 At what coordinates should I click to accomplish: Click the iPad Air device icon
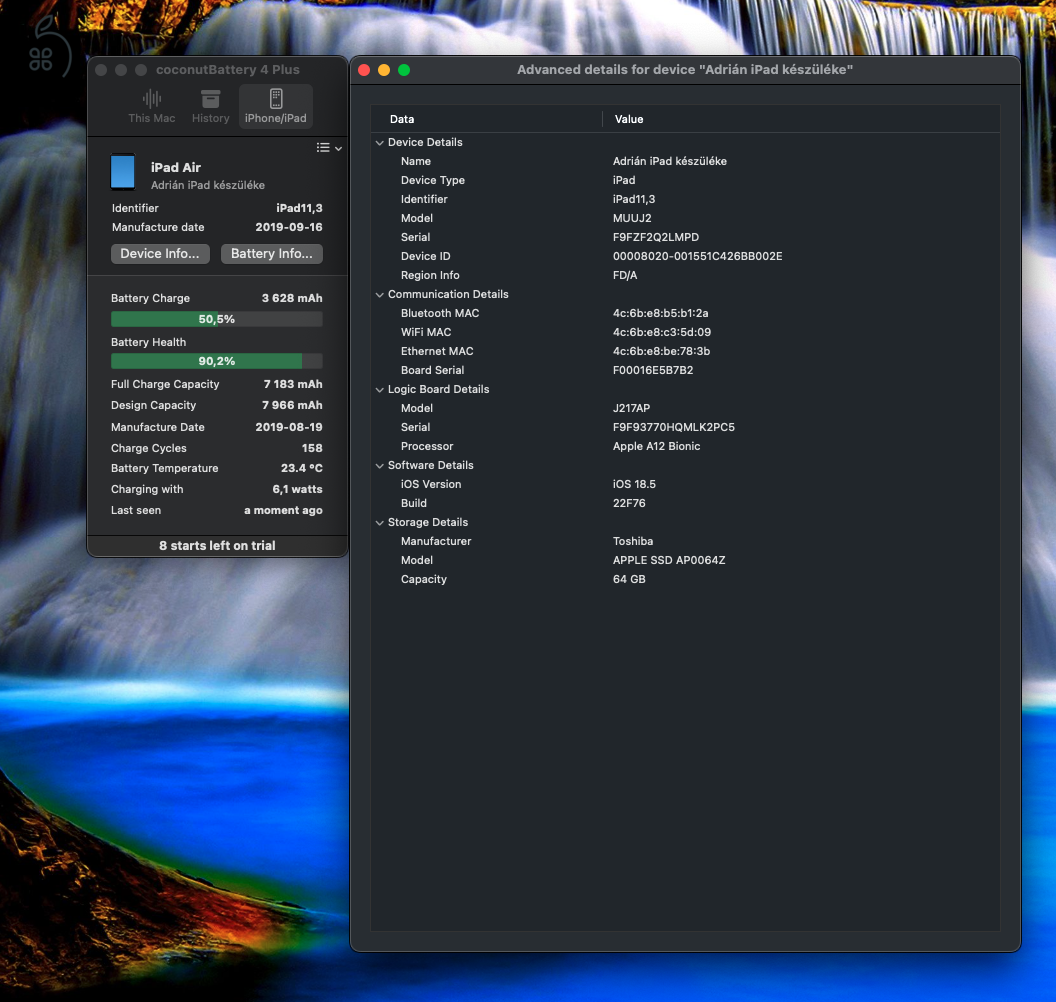123,172
